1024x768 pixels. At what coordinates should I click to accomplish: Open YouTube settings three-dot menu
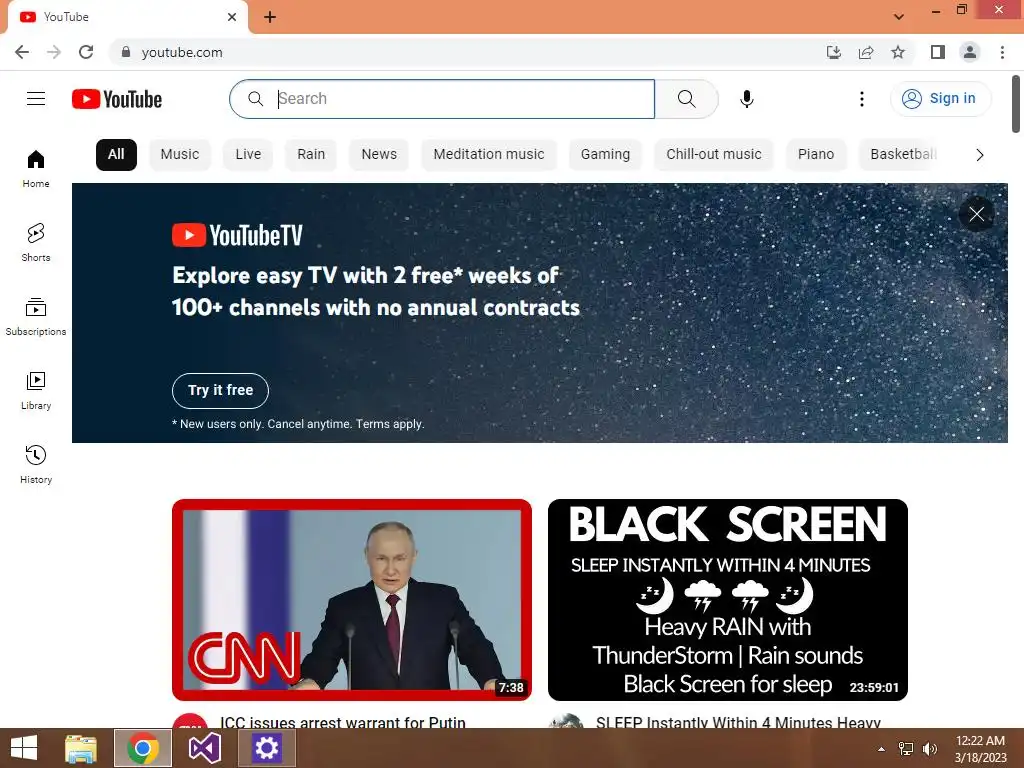pos(862,99)
